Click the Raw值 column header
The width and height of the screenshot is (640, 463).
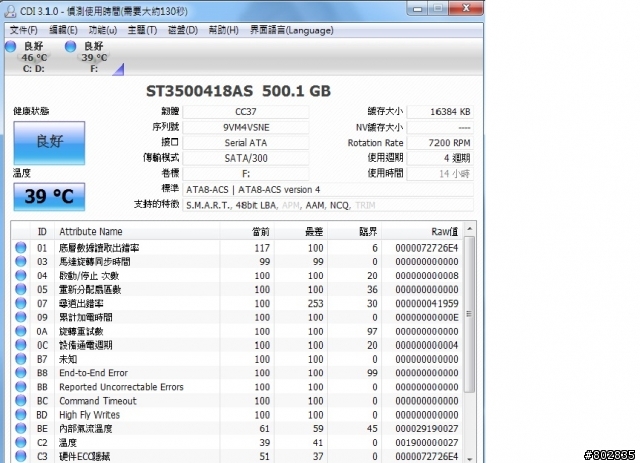point(423,232)
